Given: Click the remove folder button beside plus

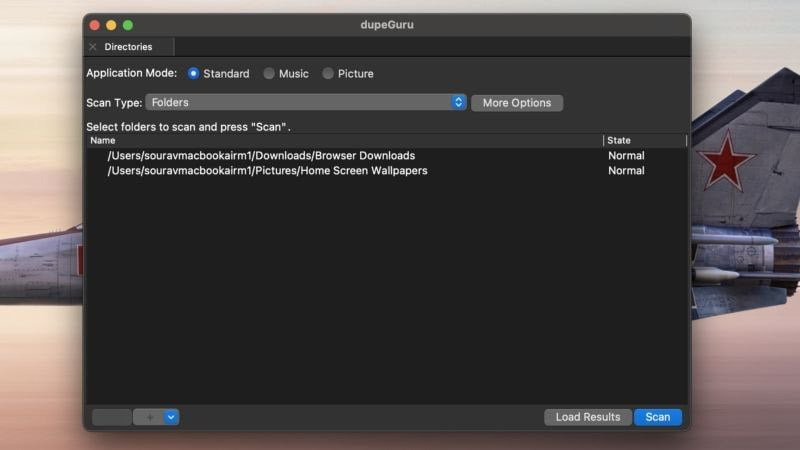Looking at the screenshot, I should point(112,417).
